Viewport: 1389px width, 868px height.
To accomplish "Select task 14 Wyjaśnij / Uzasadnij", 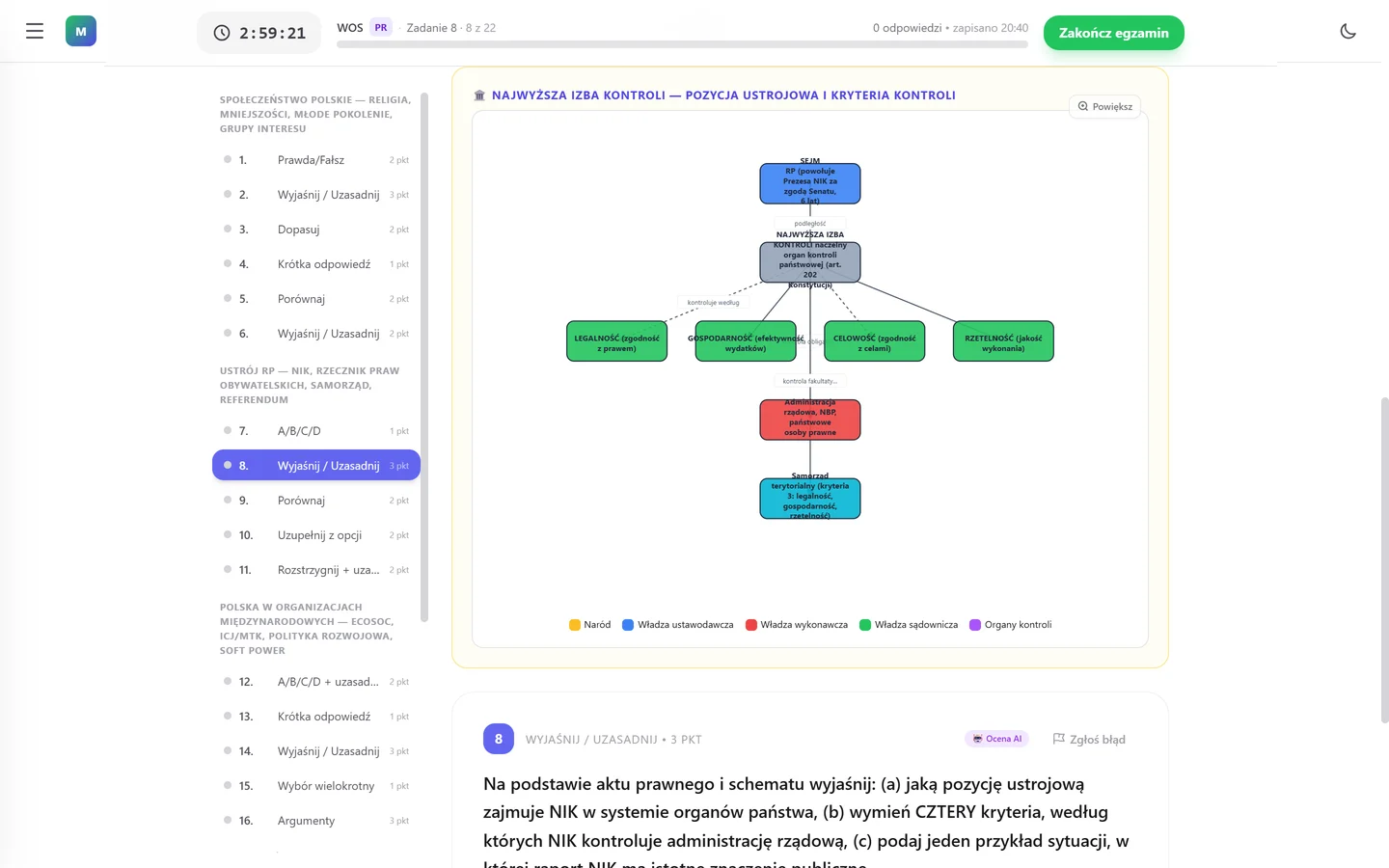I will [316, 751].
